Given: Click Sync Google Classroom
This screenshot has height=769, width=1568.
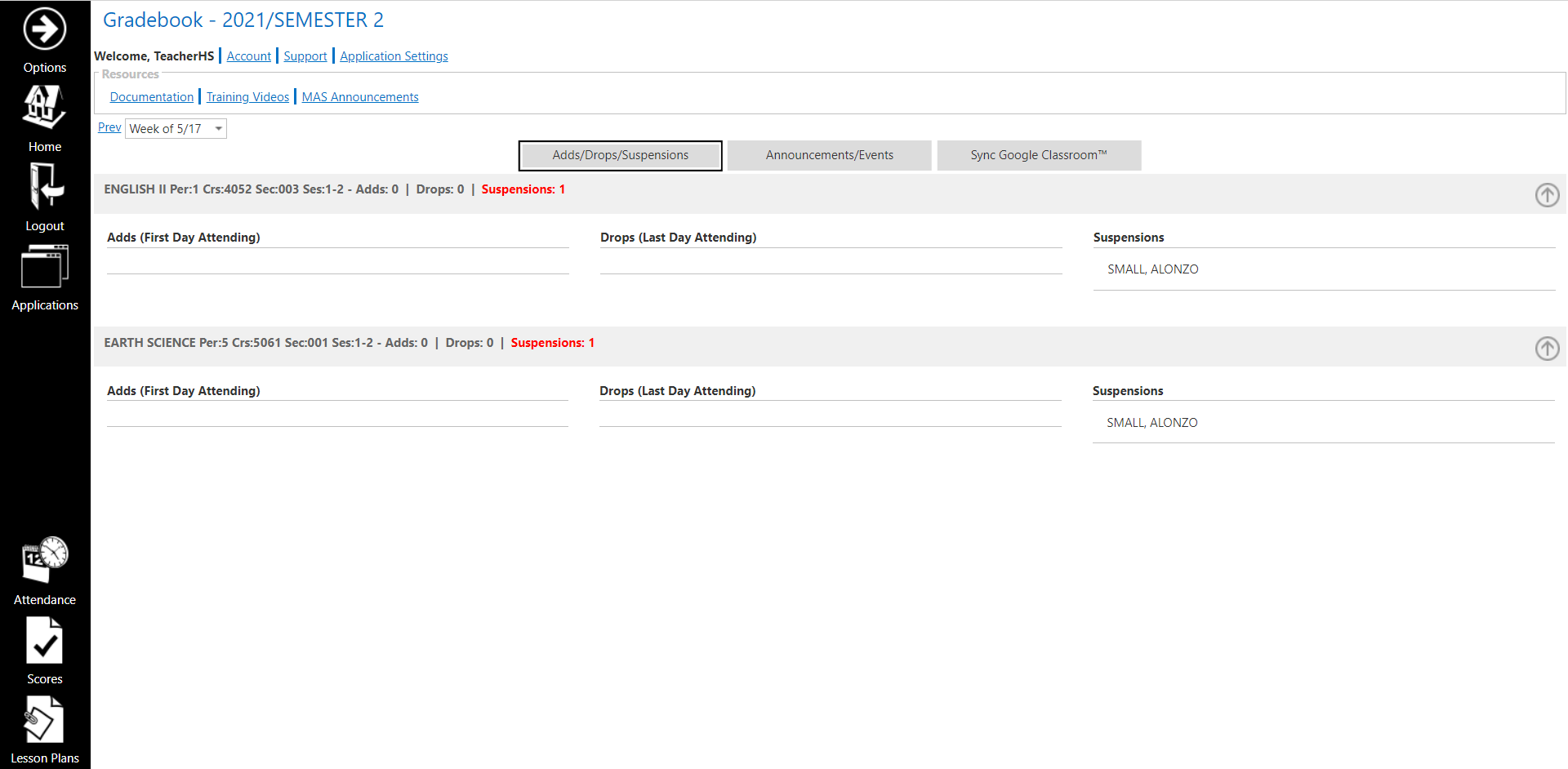Looking at the screenshot, I should click(x=1039, y=155).
